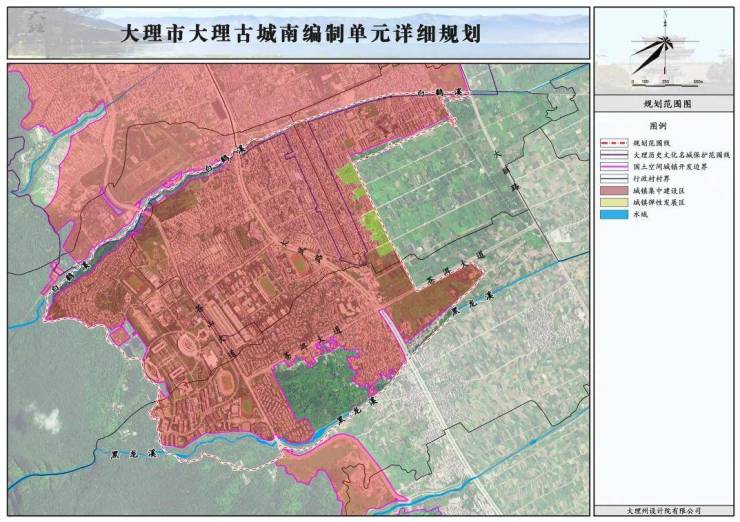
Task: Click the legend label 行政村村界
Action: pyautogui.click(x=651, y=179)
